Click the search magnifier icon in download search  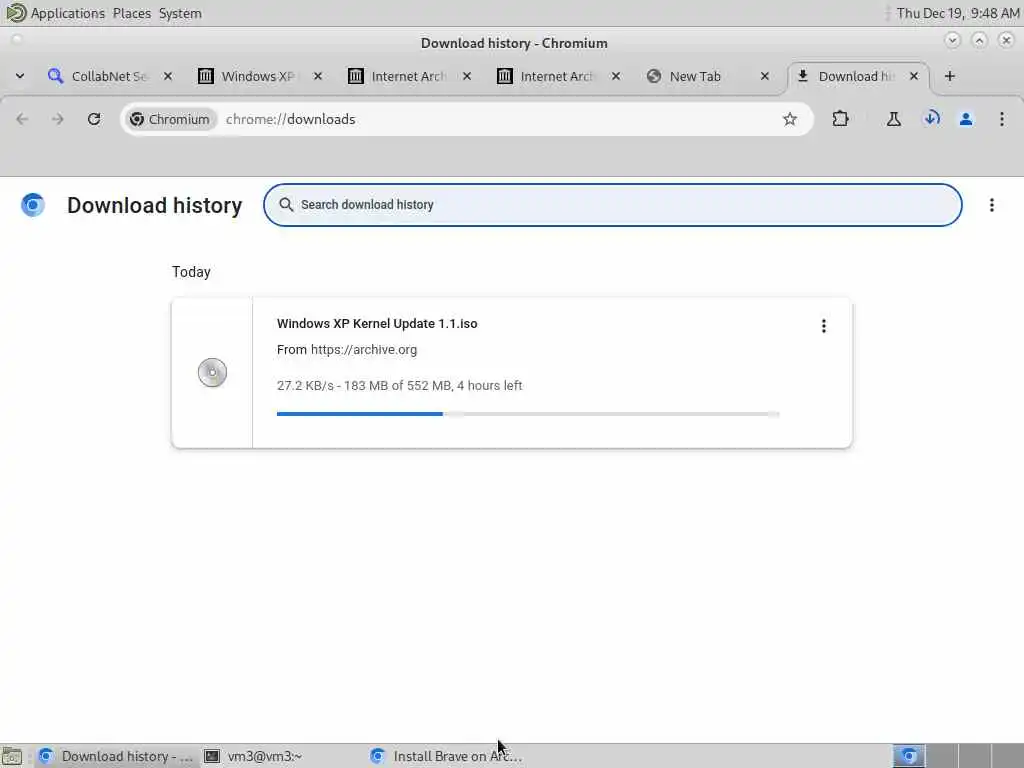pyautogui.click(x=286, y=204)
